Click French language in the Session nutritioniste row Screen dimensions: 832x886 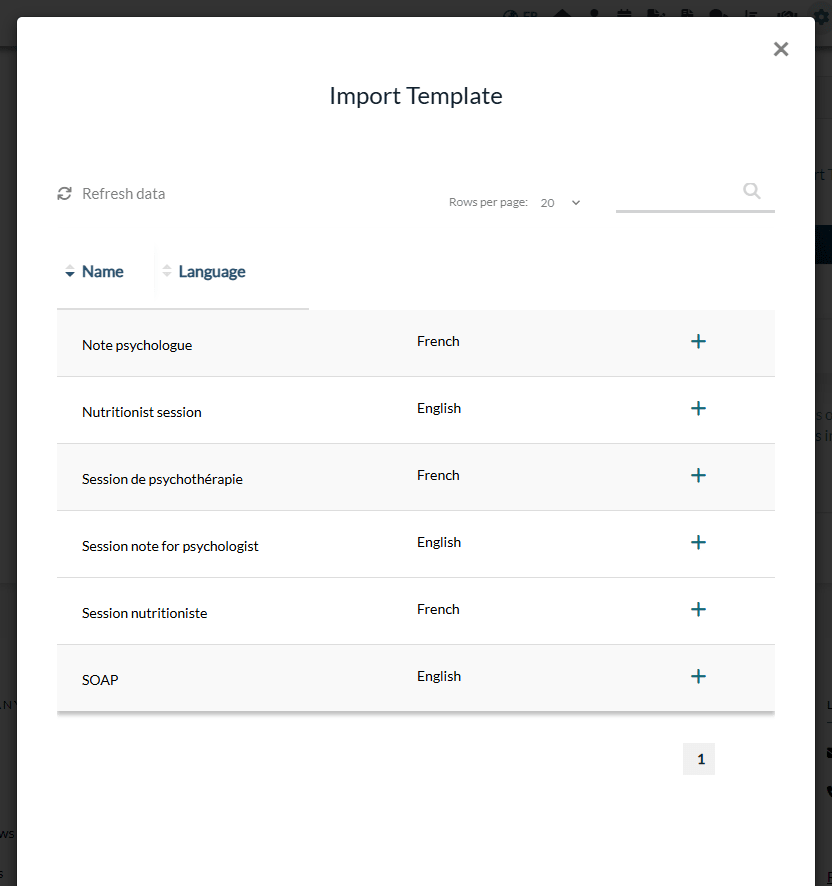[438, 609]
